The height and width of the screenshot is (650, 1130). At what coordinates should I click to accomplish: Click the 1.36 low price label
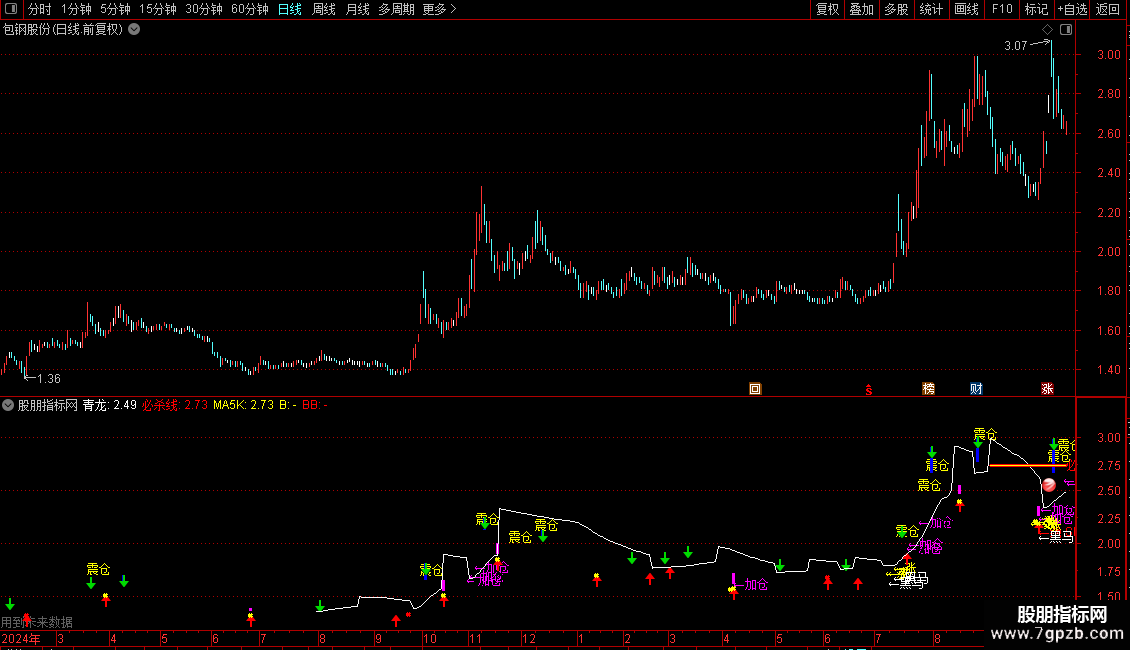(x=48, y=379)
